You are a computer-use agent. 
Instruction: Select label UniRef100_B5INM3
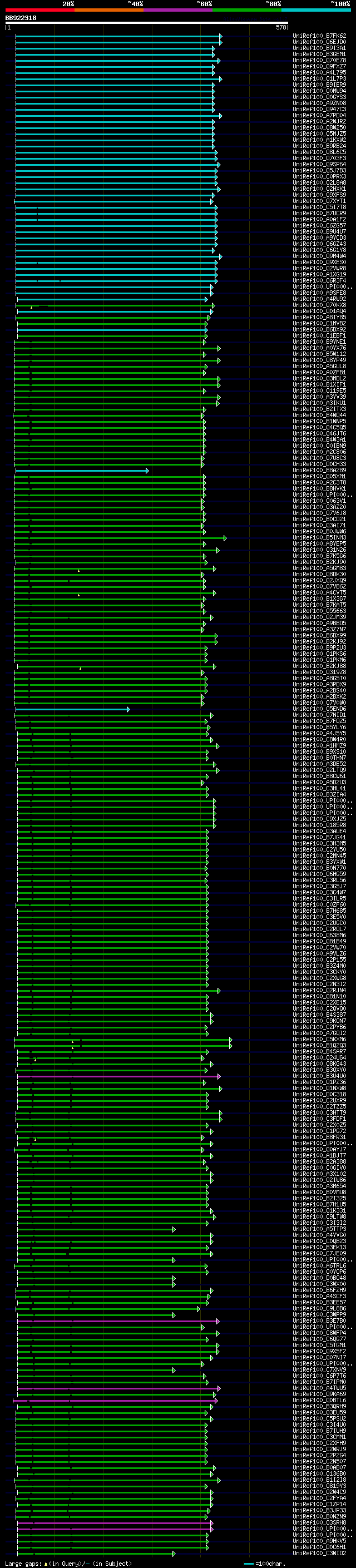coord(319,538)
